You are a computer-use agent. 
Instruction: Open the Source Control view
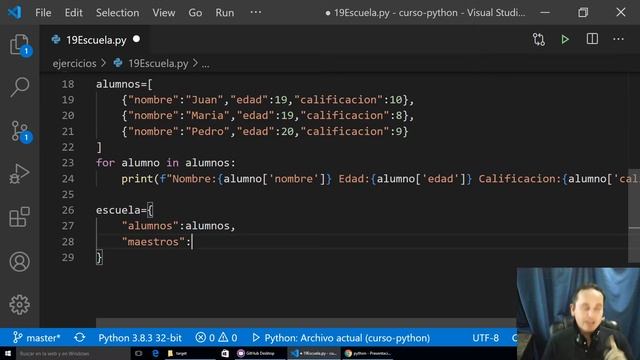click(20, 131)
